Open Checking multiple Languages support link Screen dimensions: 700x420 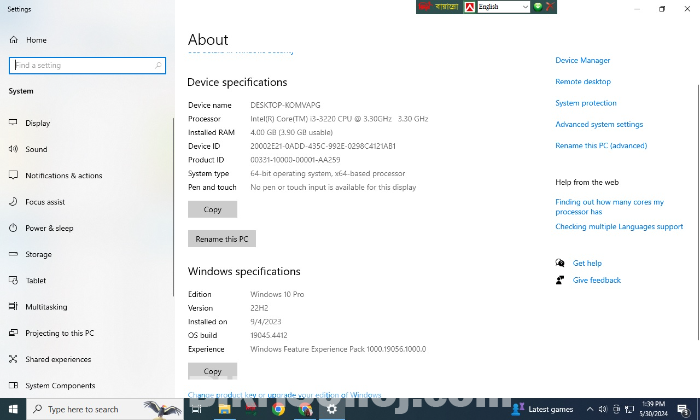tap(619, 227)
